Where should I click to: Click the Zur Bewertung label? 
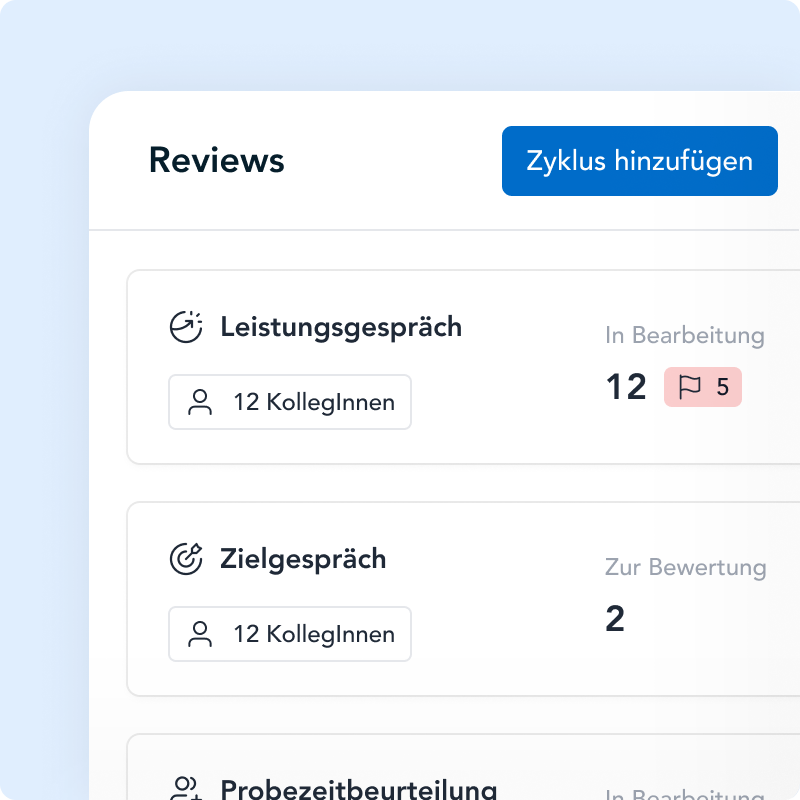click(686, 567)
